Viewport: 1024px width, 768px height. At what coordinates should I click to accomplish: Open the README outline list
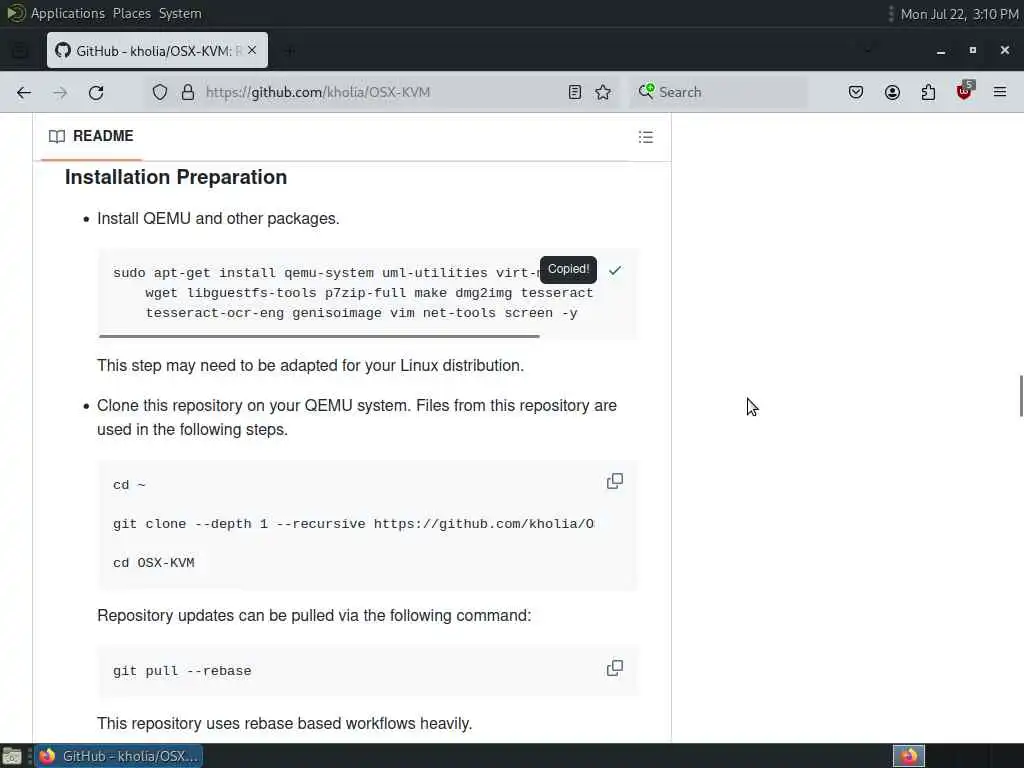click(x=646, y=136)
